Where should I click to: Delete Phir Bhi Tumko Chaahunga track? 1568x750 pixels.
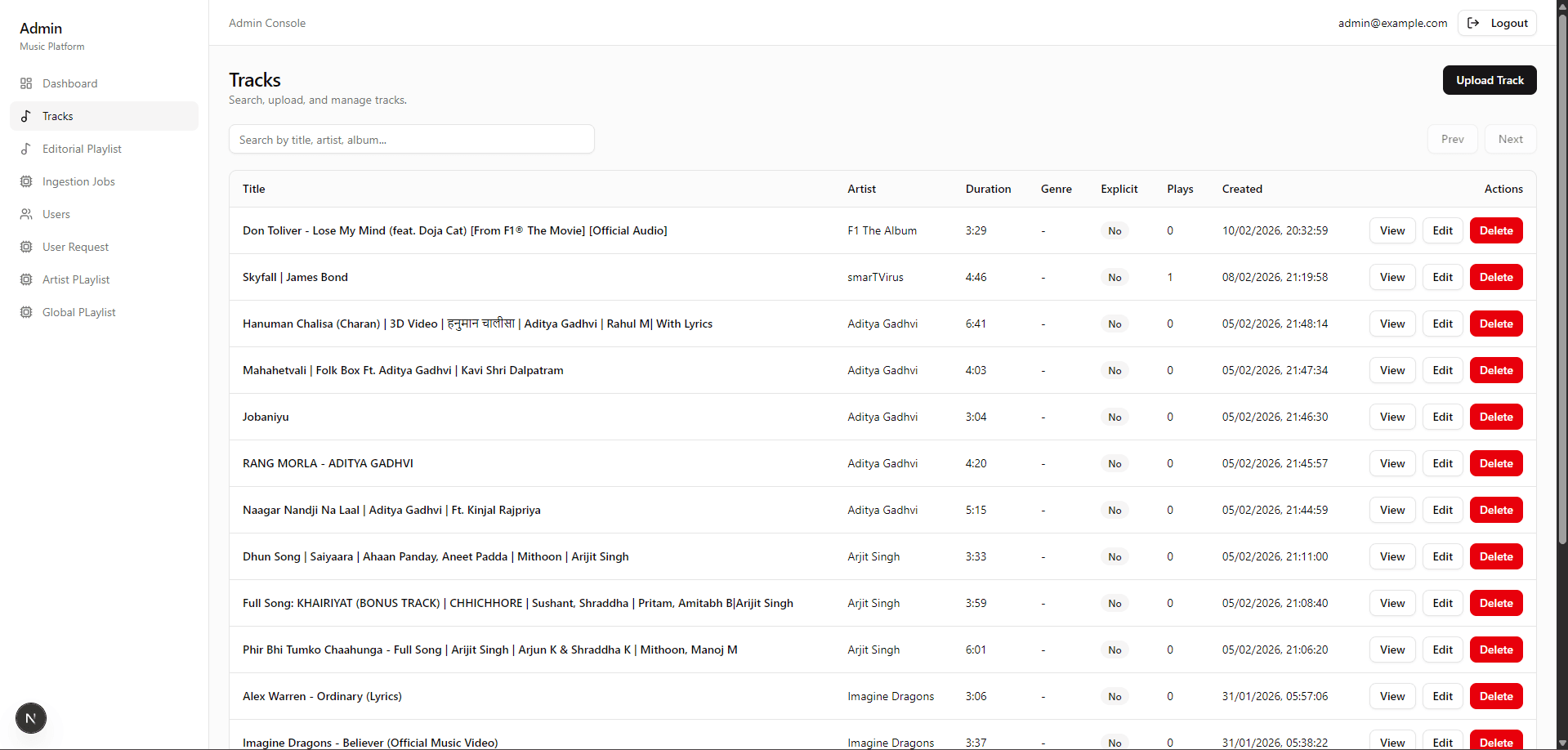point(1496,650)
